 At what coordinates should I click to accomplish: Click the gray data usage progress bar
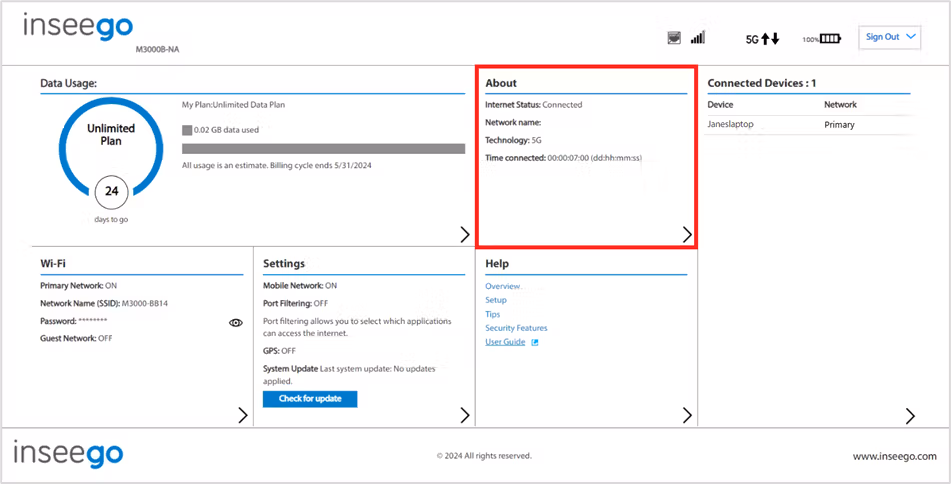coord(323,149)
